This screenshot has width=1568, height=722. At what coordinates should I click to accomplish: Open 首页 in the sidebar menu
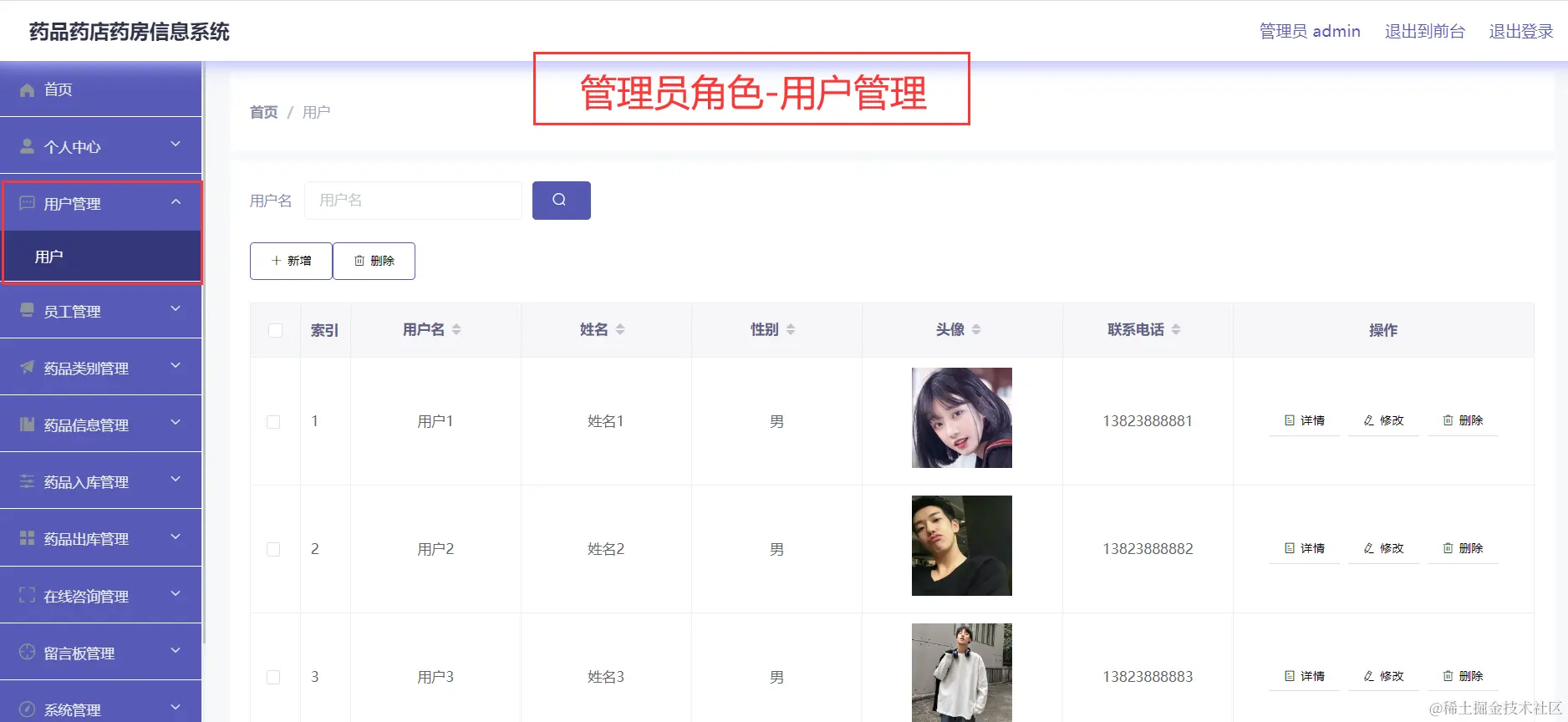click(101, 89)
